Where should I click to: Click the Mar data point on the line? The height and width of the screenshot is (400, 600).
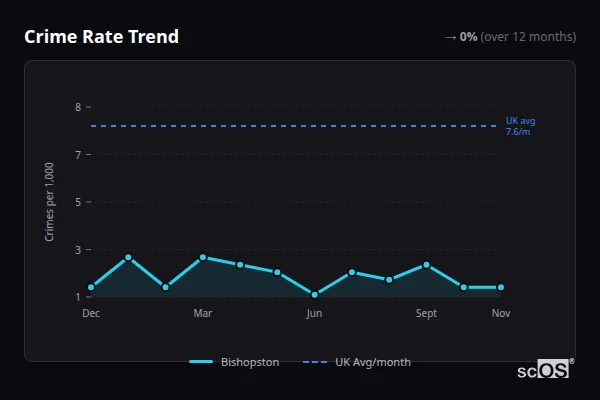click(x=203, y=257)
